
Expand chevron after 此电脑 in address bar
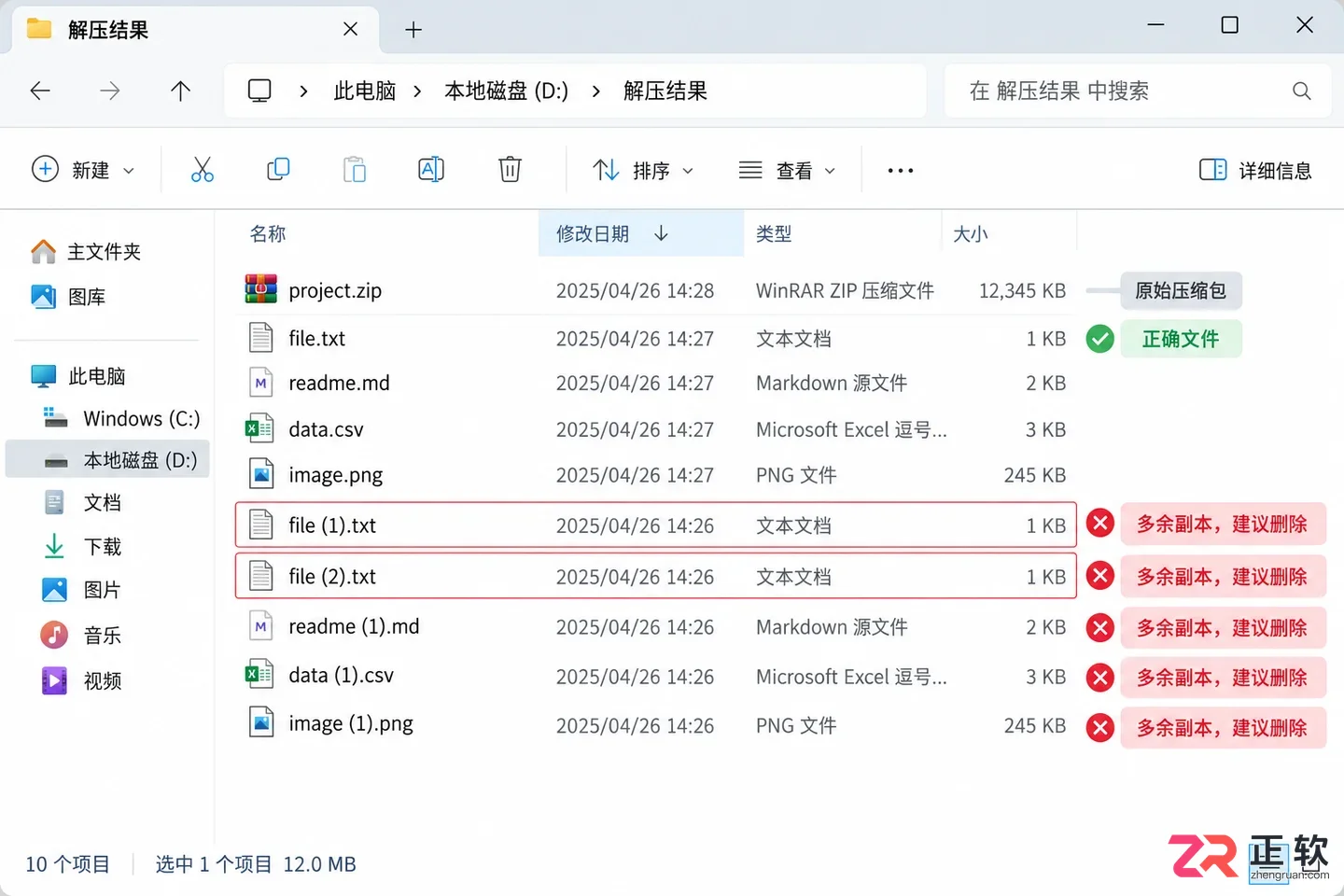pyautogui.click(x=417, y=91)
